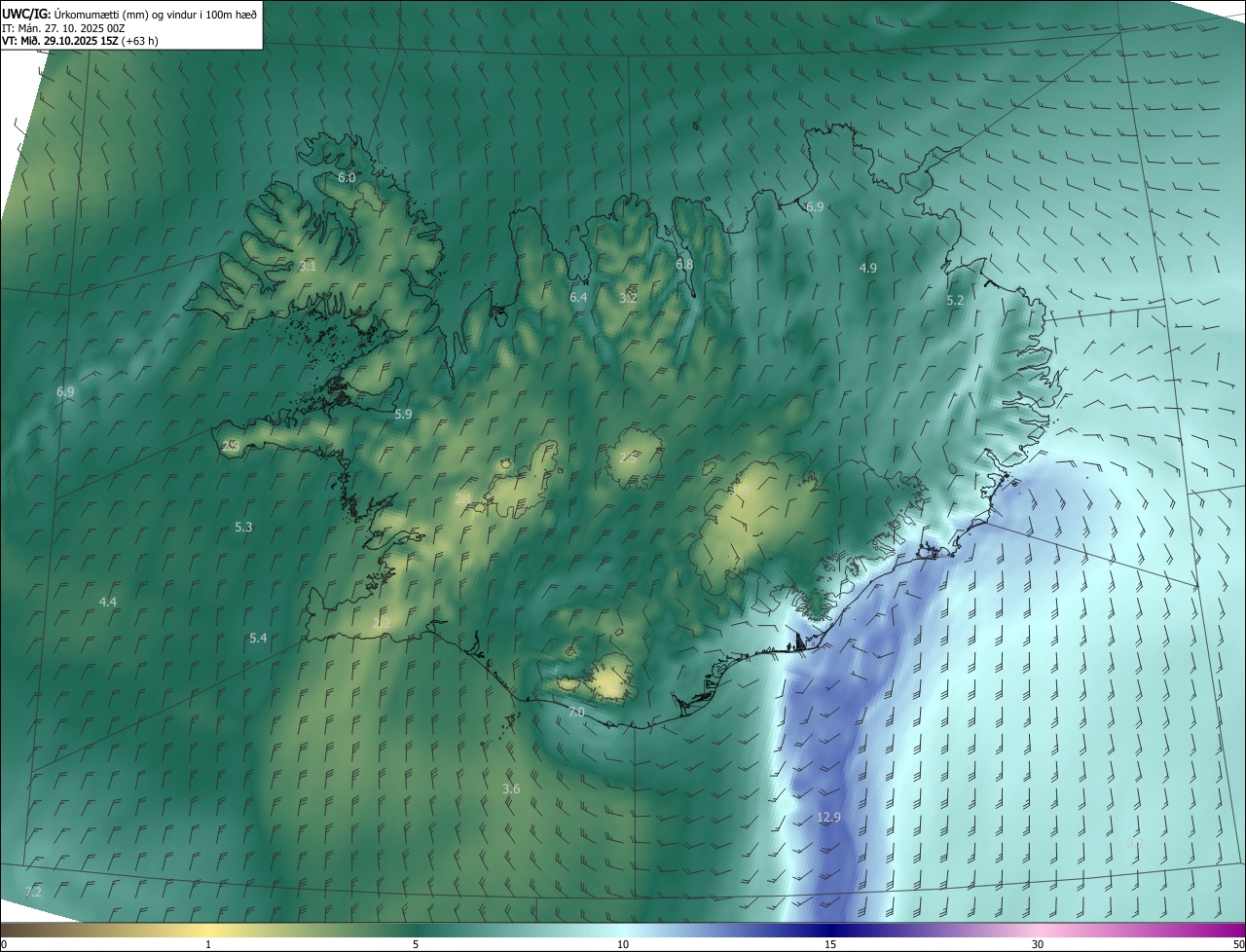The image size is (1246, 952).
Task: Click the 2.1 value beside Langjökull glacier
Action: 463,498
